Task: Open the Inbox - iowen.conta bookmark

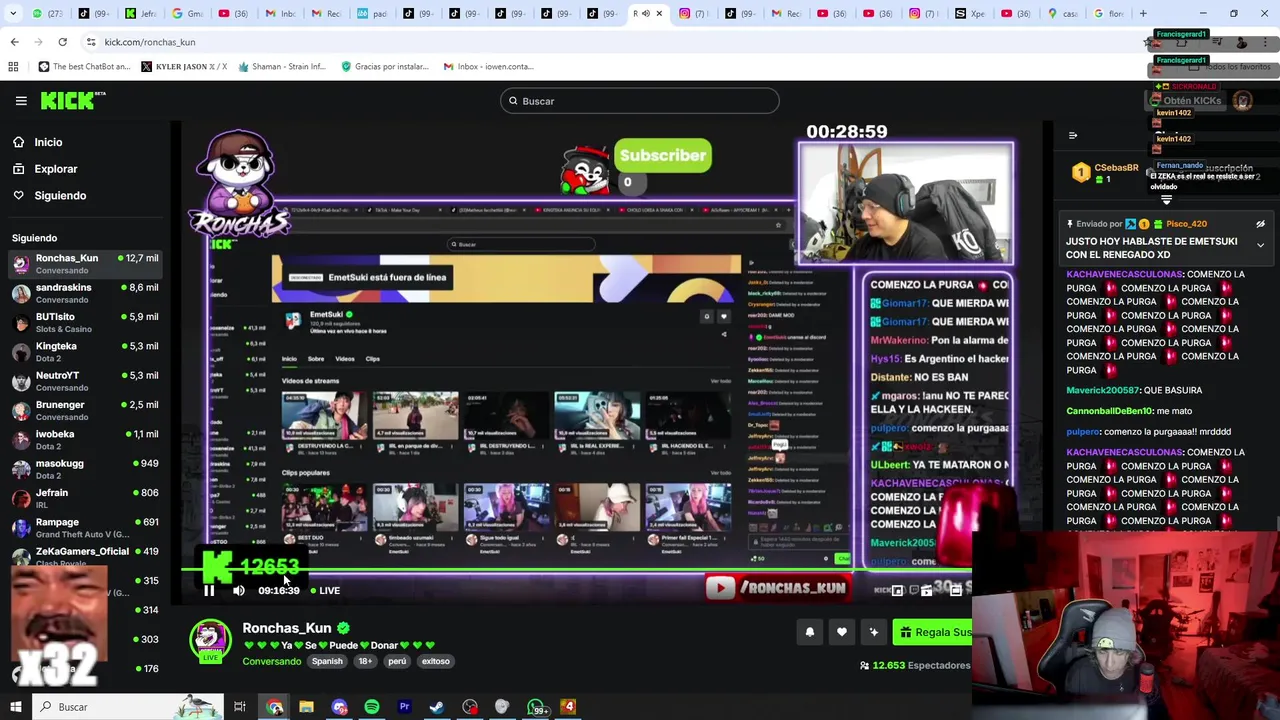Action: point(489,67)
